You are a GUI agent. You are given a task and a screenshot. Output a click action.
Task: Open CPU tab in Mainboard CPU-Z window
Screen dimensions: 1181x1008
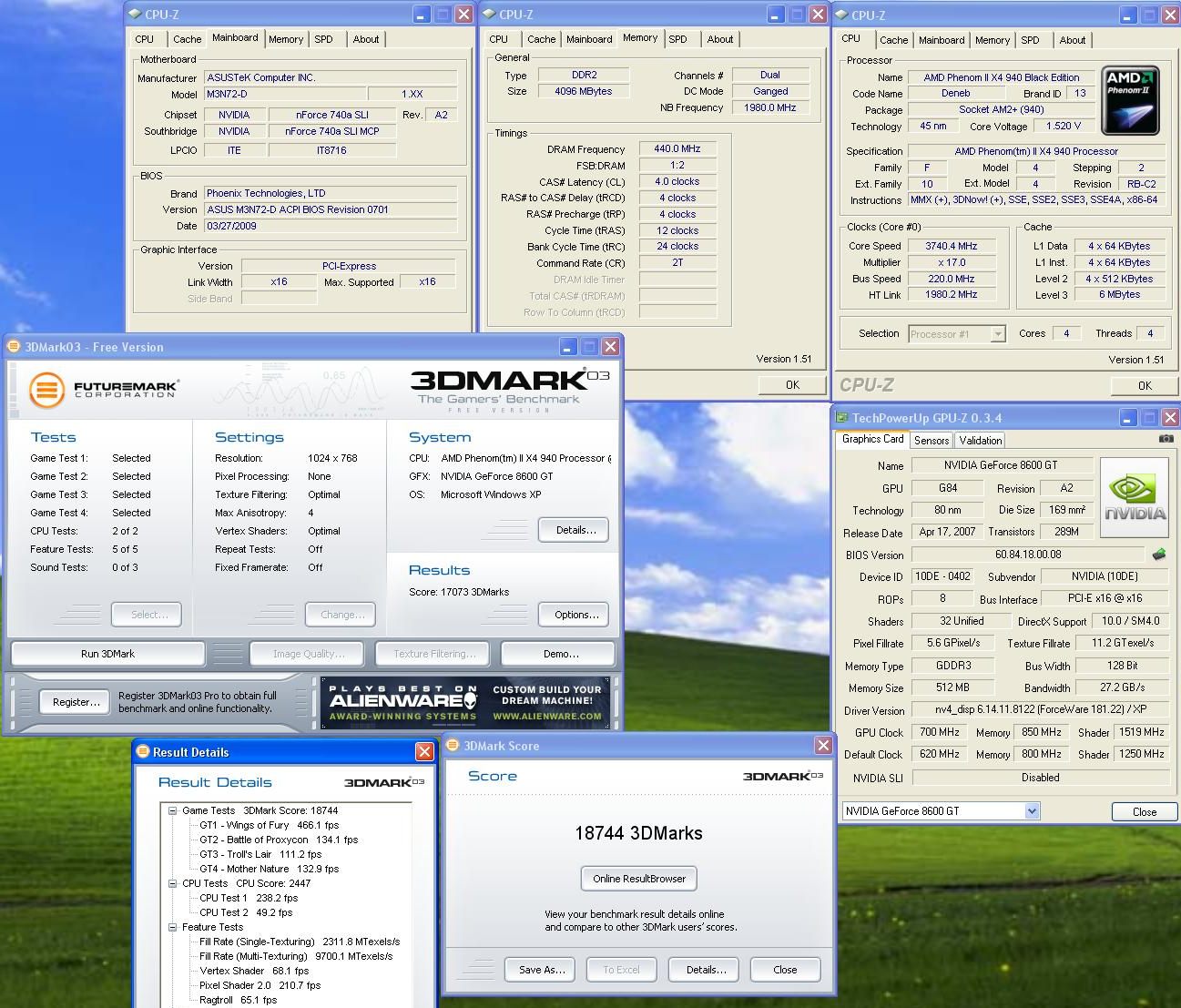(x=144, y=39)
